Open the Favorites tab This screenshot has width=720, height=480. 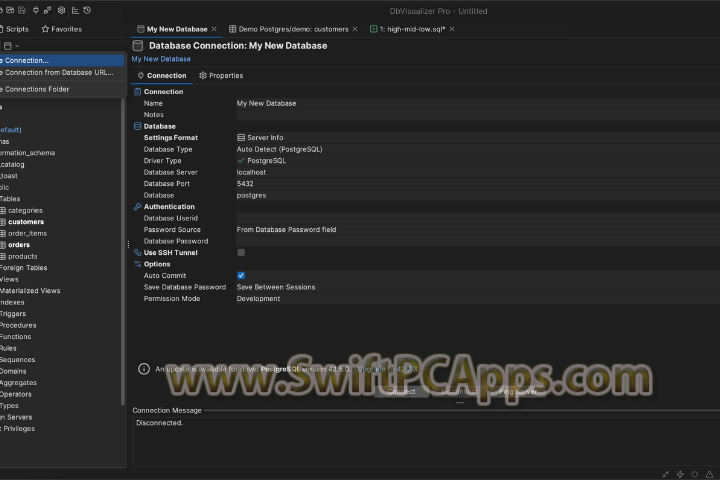coord(62,29)
